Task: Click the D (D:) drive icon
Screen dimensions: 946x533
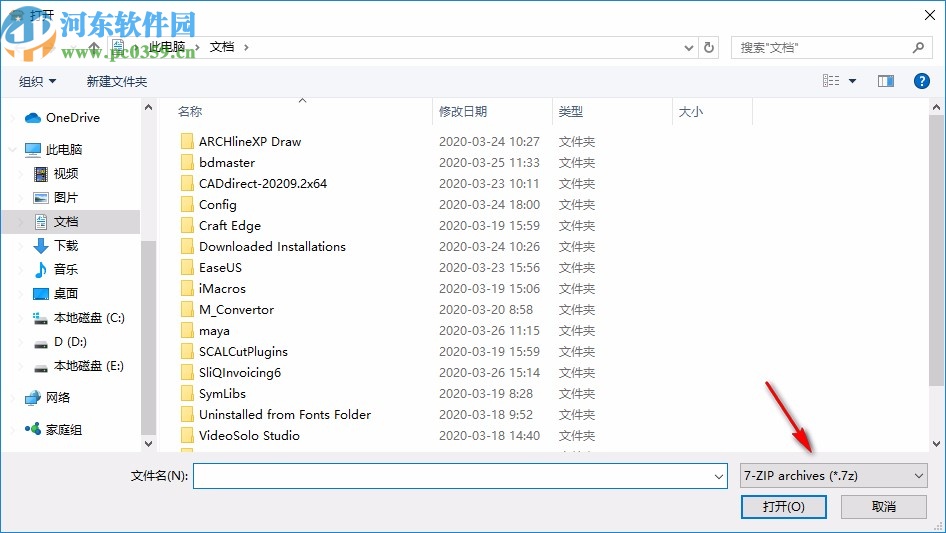Action: pyautogui.click(x=40, y=343)
